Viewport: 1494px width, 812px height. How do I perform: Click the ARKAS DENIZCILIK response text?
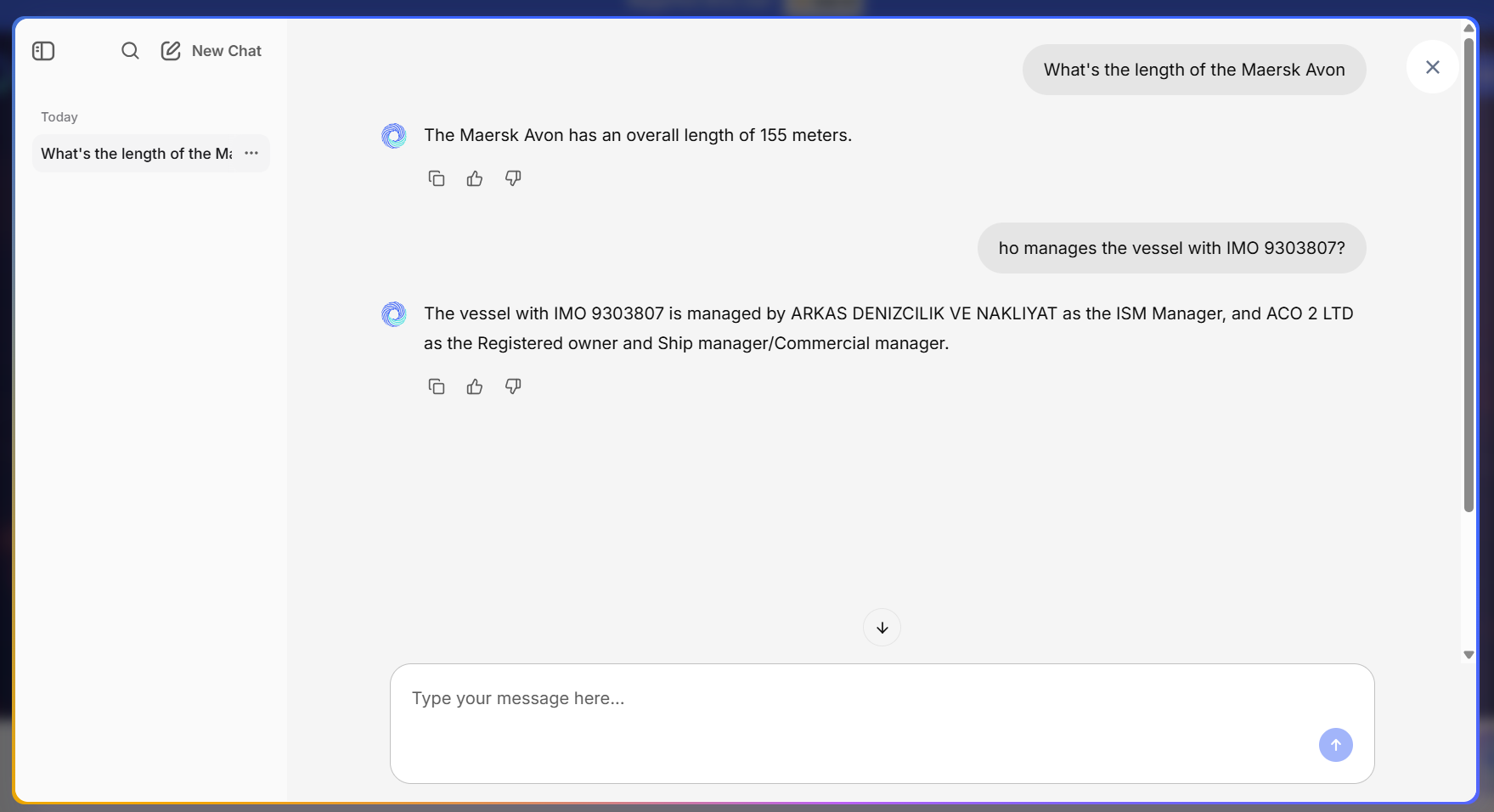pos(888,328)
